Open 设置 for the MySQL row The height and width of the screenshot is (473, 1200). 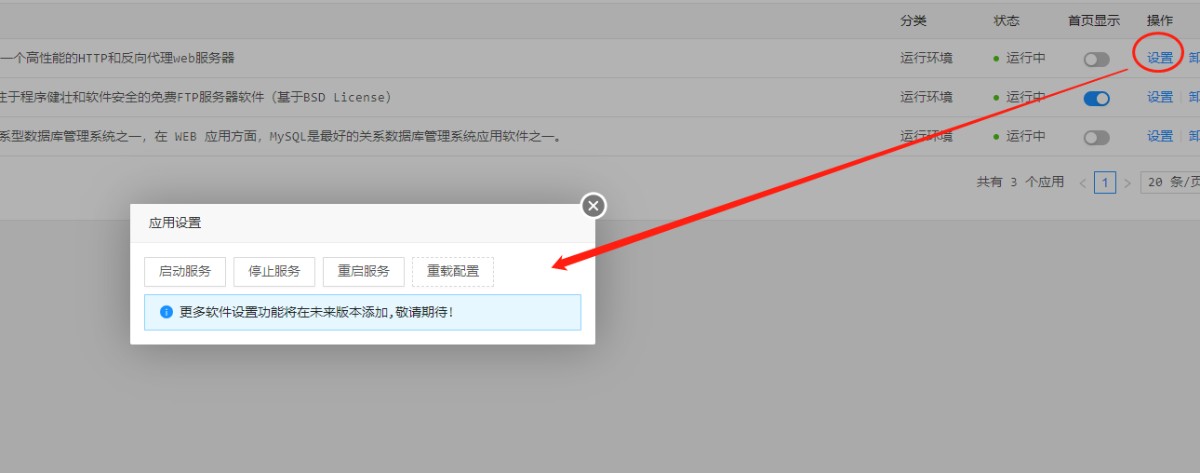click(1160, 136)
